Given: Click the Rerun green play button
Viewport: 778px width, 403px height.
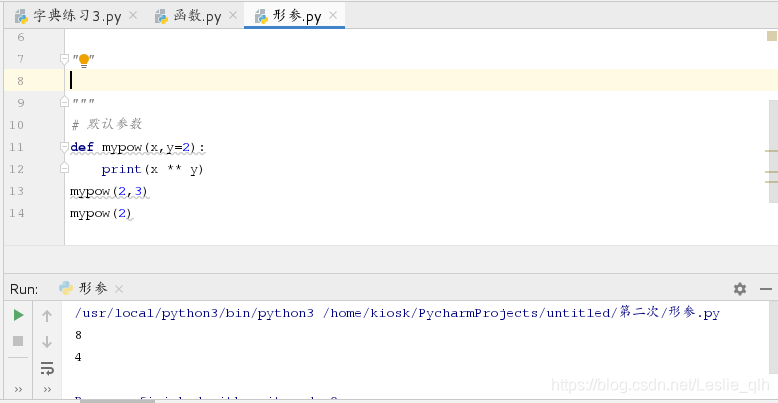Looking at the screenshot, I should [x=18, y=315].
